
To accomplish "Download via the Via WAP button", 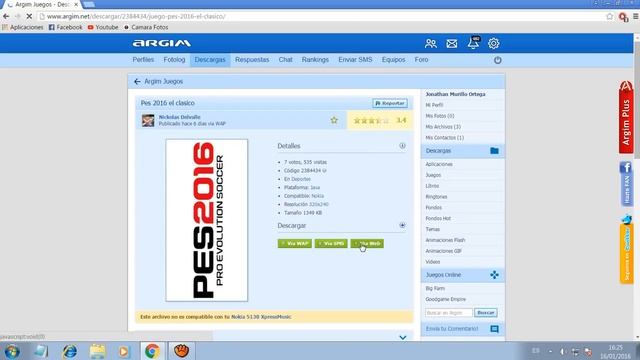I will pos(295,244).
